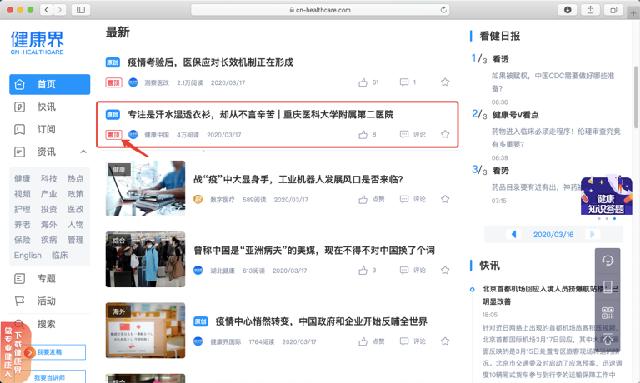Open daily report item 1/3 看透

tap(500, 59)
